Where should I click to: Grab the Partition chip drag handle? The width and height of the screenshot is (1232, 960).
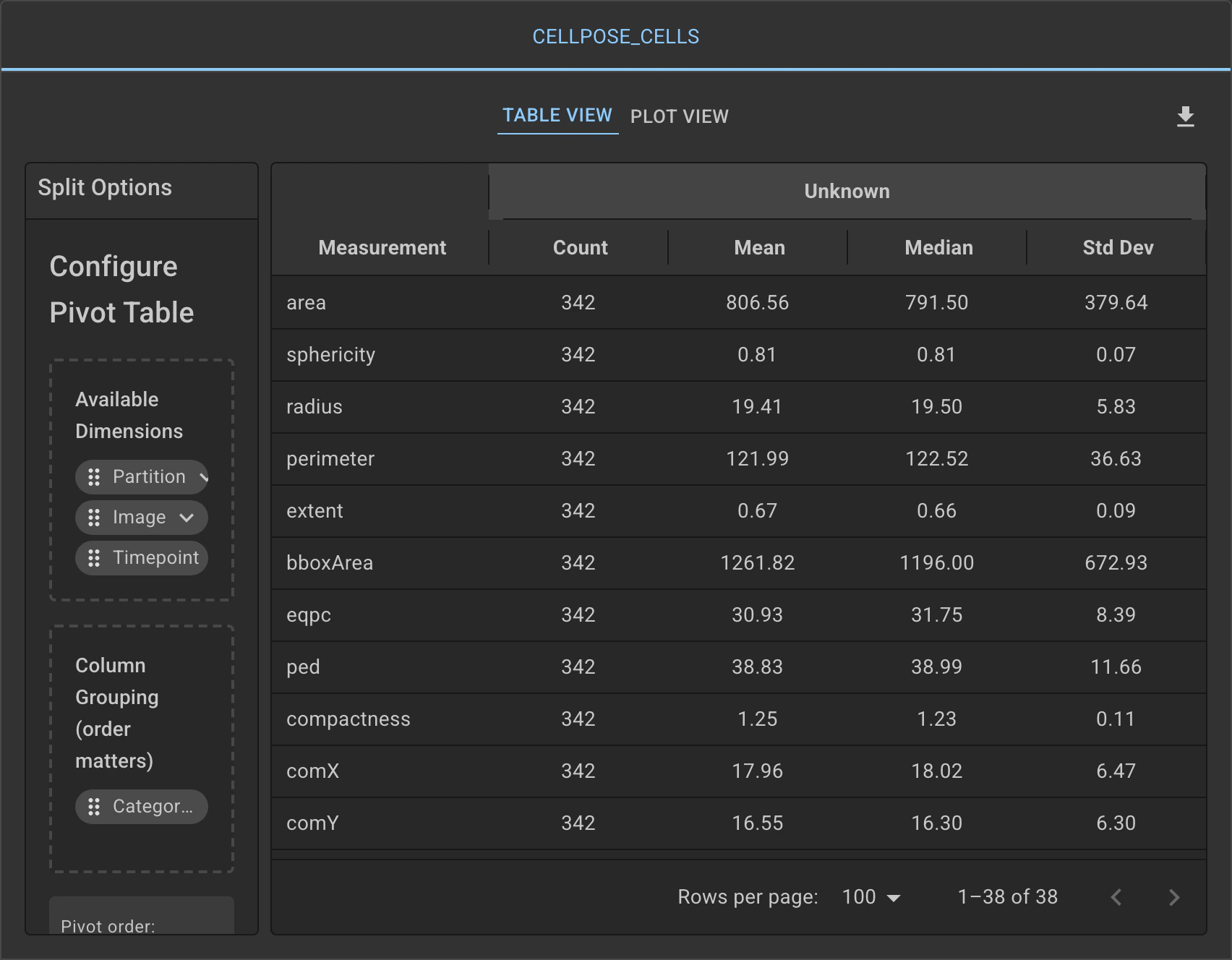click(94, 477)
